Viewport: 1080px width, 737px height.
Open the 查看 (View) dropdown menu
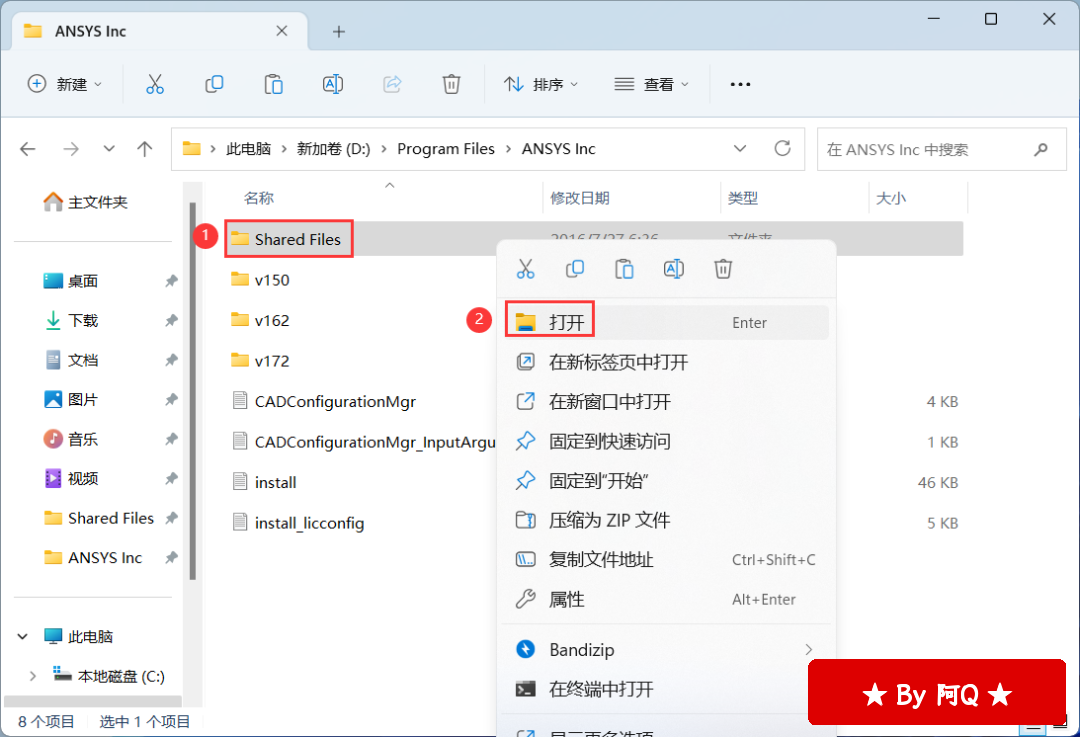(652, 85)
